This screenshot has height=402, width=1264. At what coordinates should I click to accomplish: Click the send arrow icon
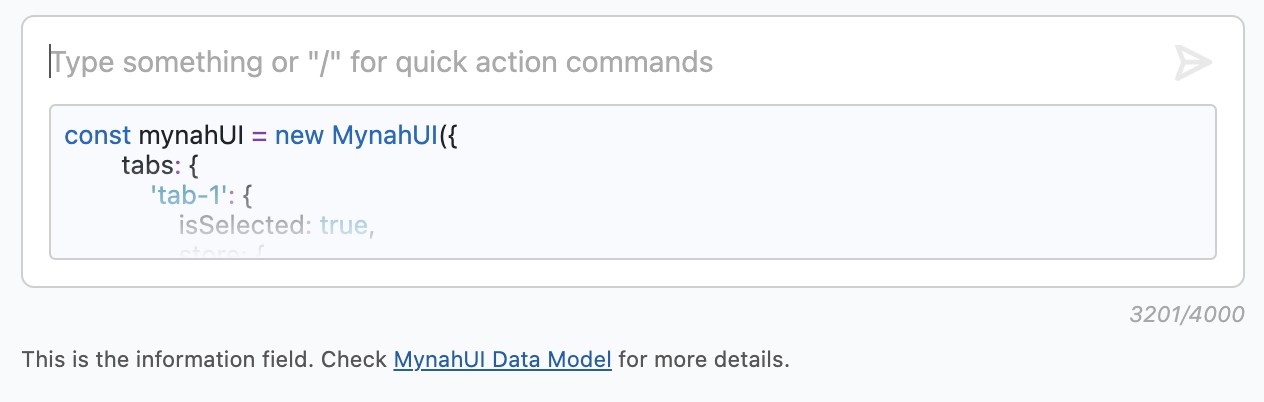(1193, 63)
